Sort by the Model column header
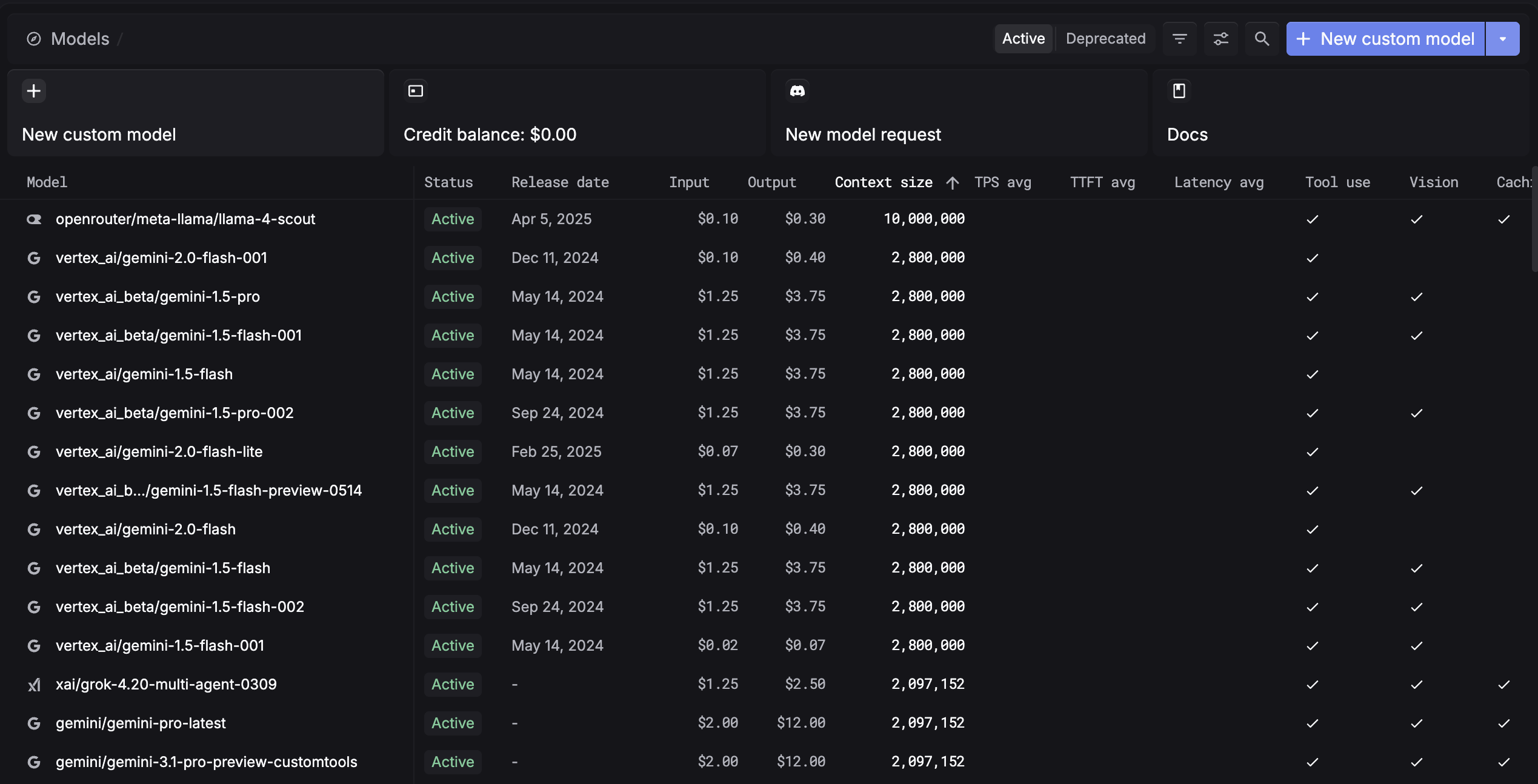The image size is (1538, 784). (47, 182)
